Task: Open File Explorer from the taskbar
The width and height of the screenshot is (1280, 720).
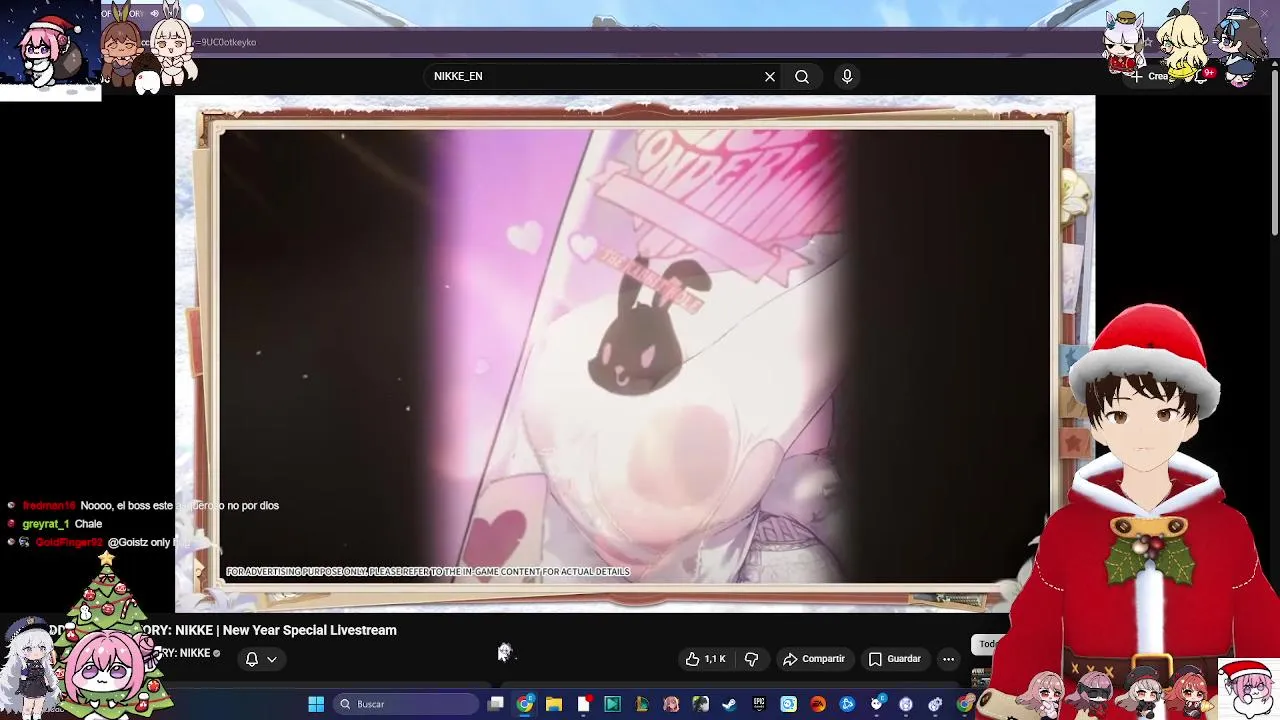Action: pyautogui.click(x=554, y=704)
